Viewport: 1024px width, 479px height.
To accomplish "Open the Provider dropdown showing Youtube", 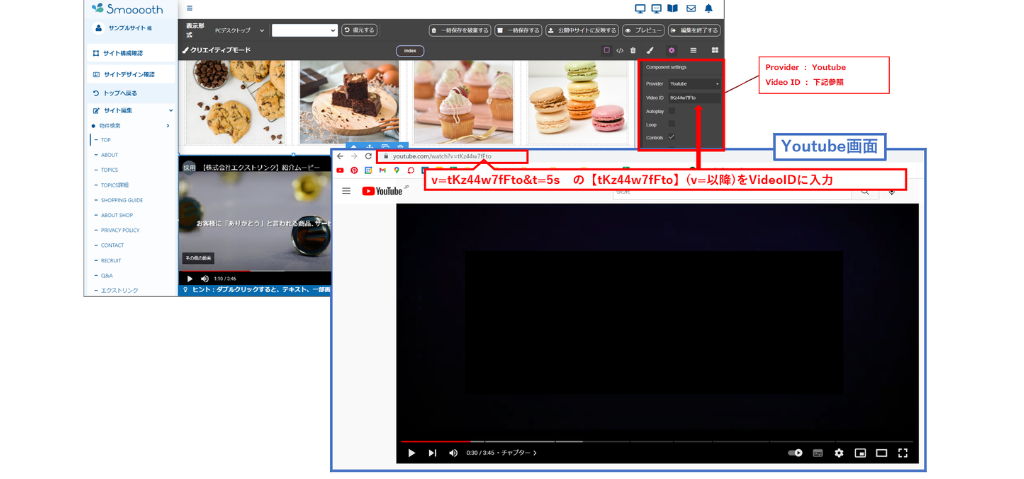I will 693,84.
